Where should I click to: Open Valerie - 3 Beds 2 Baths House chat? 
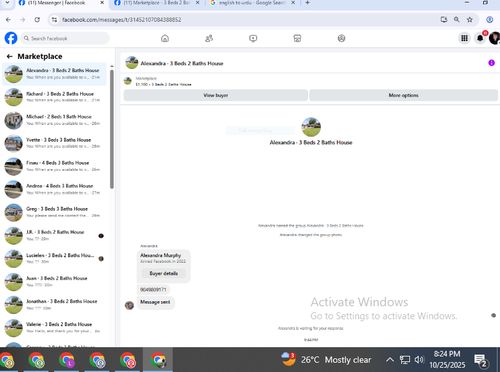click(54, 327)
